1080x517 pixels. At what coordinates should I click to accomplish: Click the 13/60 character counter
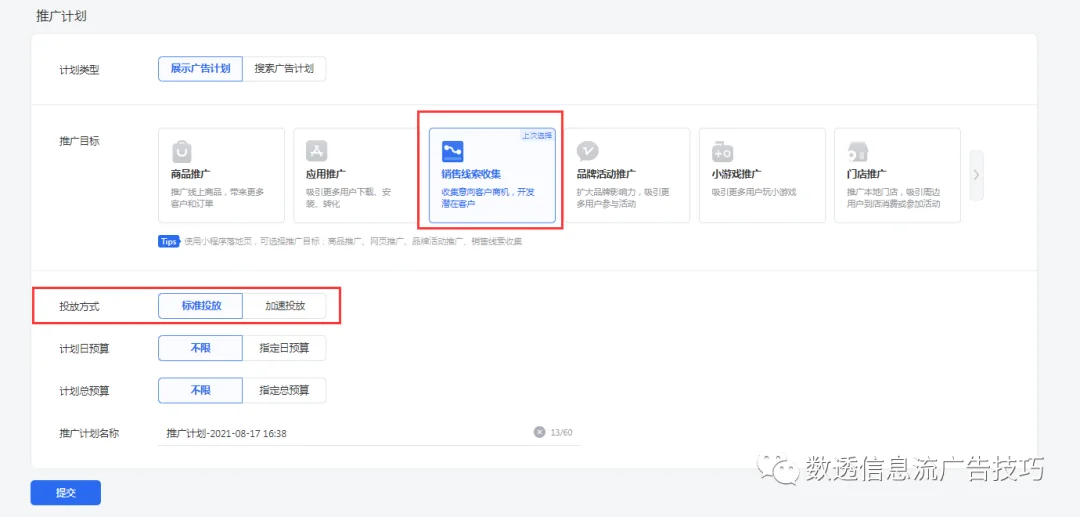click(x=561, y=433)
